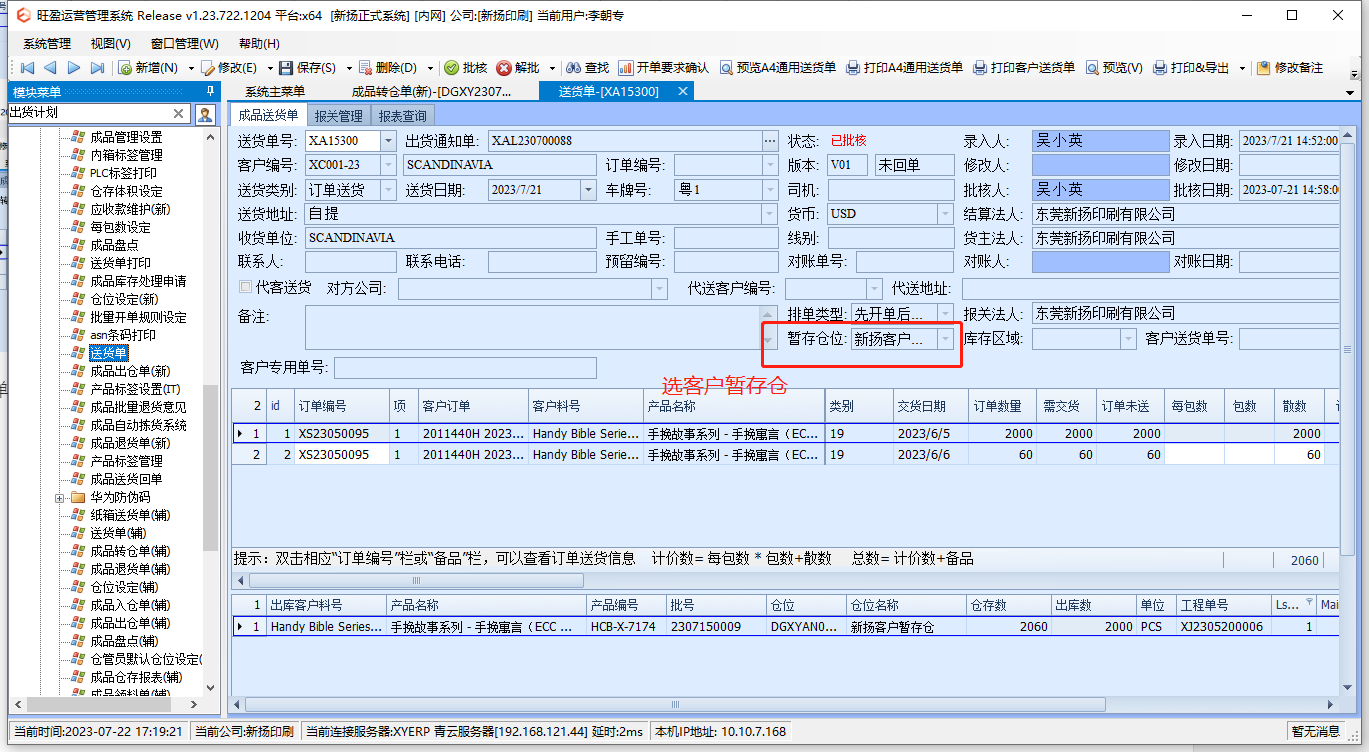Click the user icon beside module search box
Viewport: 1369px width, 752px height.
[205, 114]
